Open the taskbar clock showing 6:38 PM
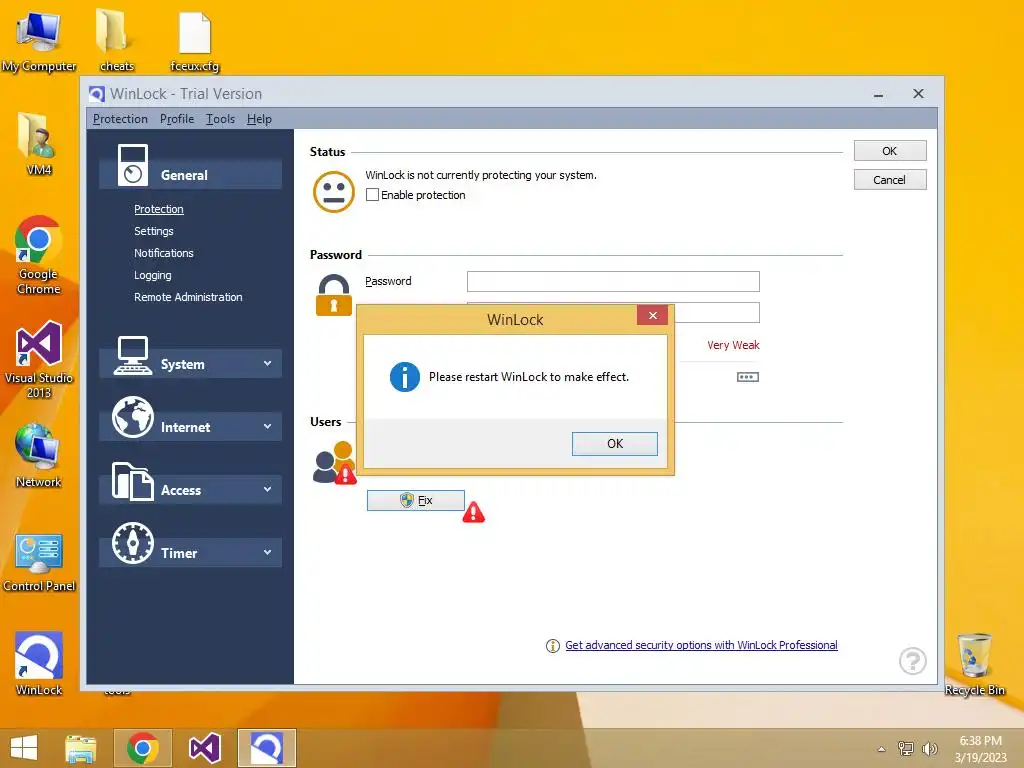The width and height of the screenshot is (1024, 768). coord(980,749)
